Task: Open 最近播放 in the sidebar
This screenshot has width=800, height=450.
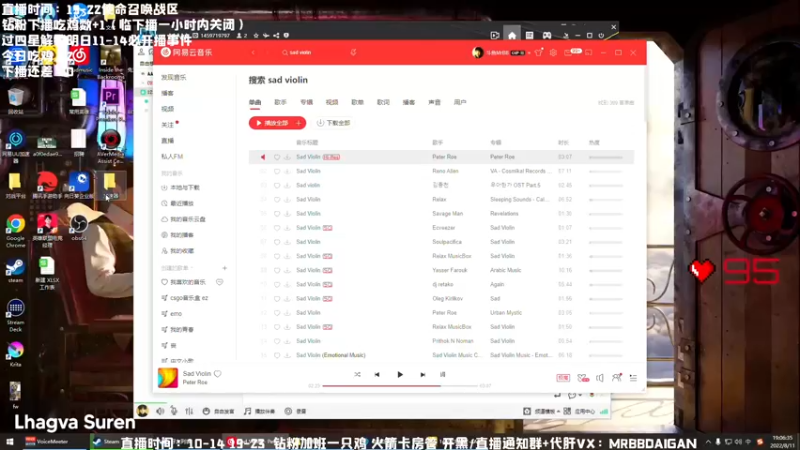Action: [178, 204]
